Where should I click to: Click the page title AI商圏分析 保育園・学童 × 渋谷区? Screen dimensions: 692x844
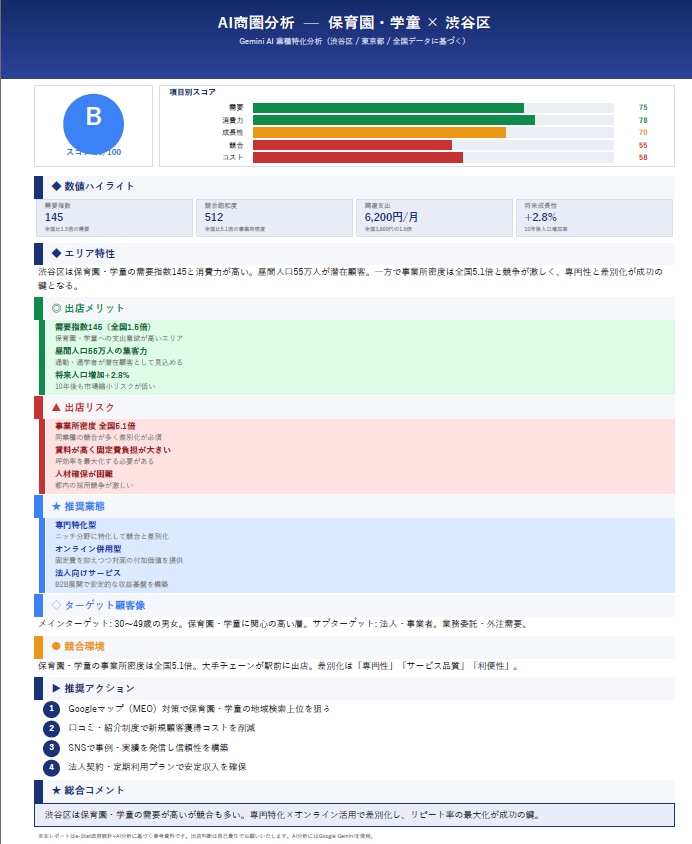point(354,23)
